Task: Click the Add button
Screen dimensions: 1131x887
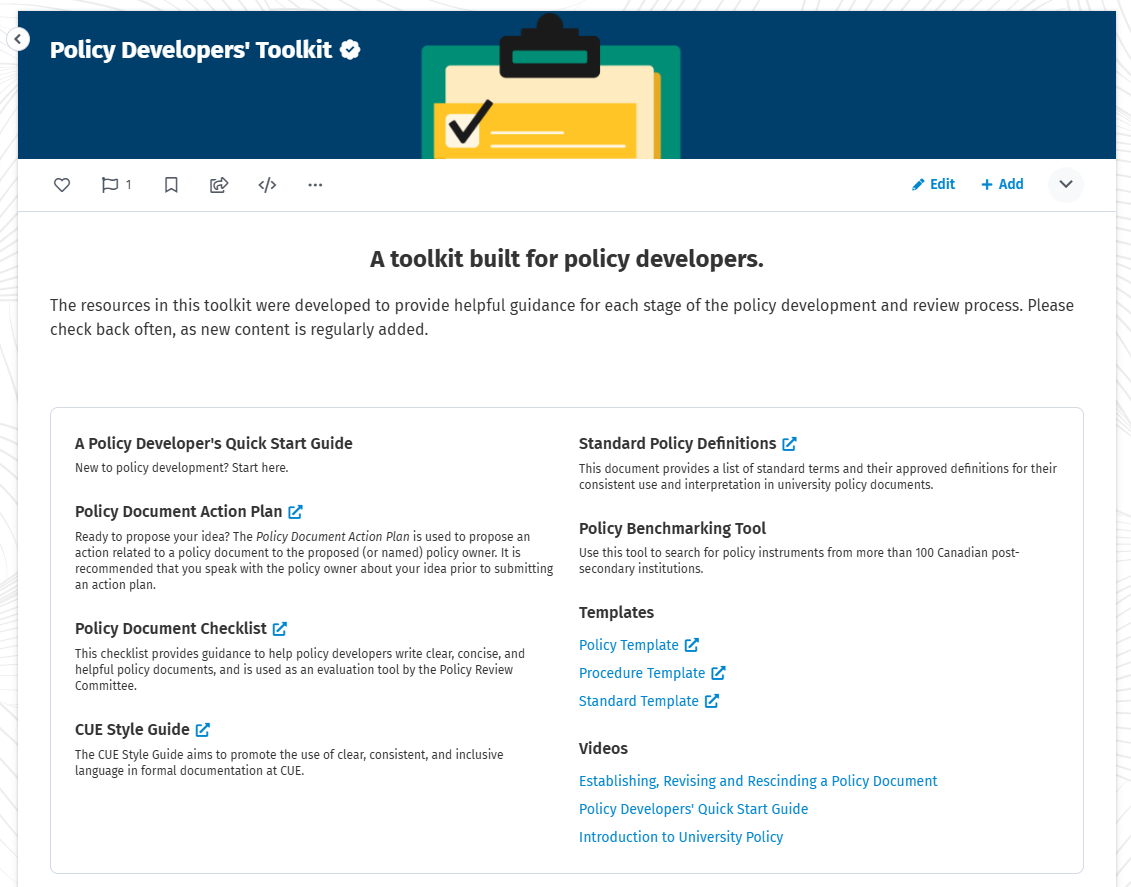Action: coord(1002,184)
